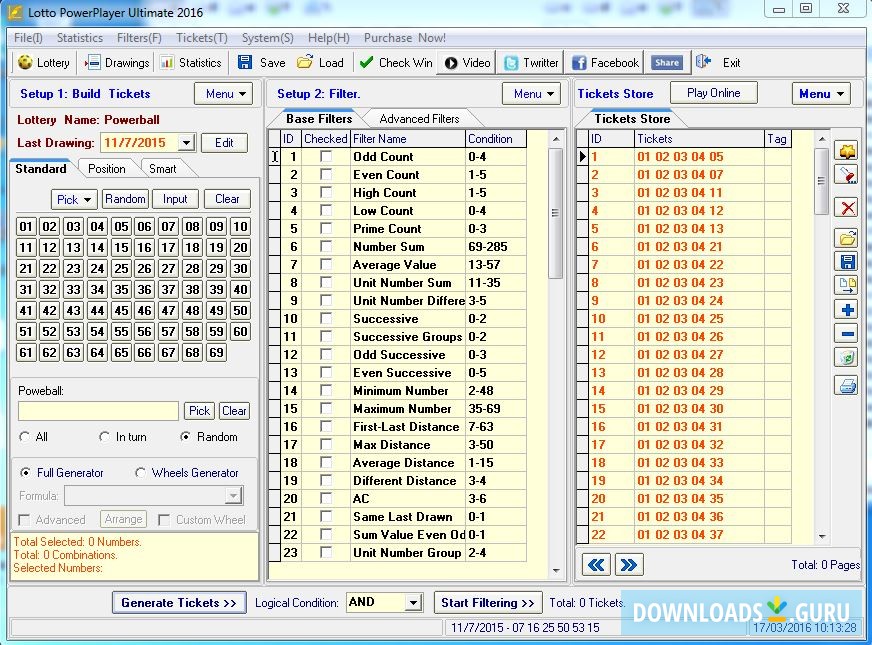Screen dimensions: 872x645
Task: Click the yellow star icon in Tickets Store
Action: tap(846, 151)
